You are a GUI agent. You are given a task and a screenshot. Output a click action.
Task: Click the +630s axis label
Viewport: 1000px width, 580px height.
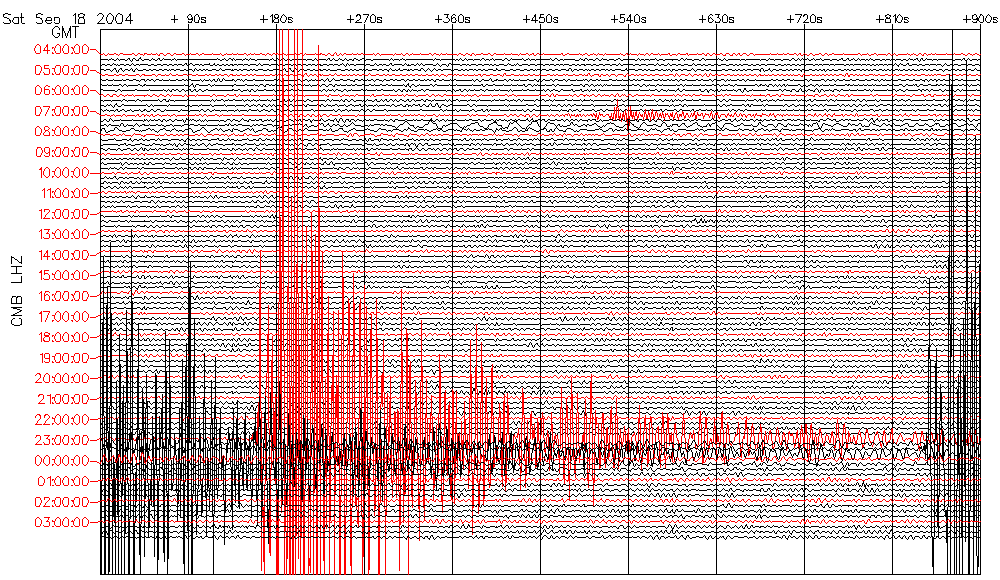717,19
